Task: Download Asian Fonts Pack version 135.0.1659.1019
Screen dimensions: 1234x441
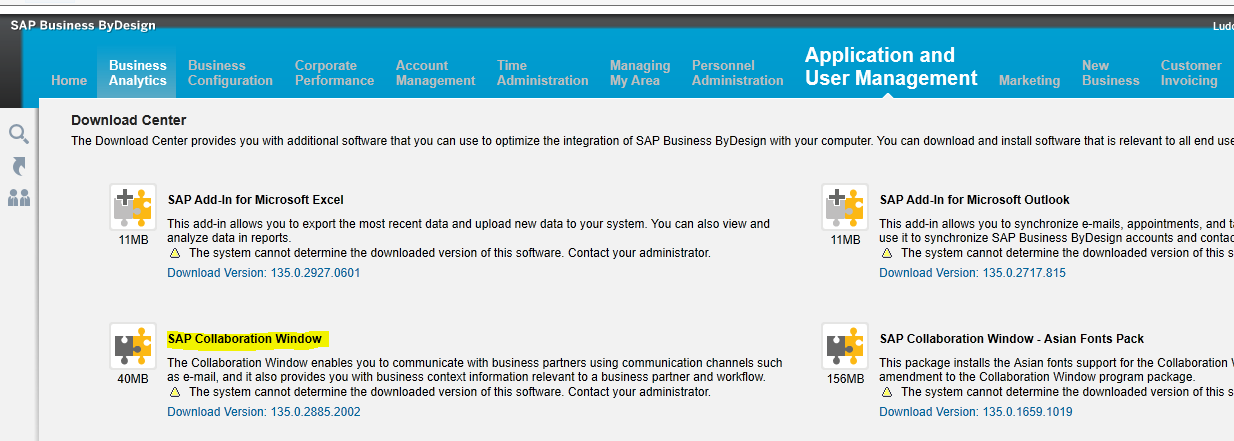Action: click(976, 411)
